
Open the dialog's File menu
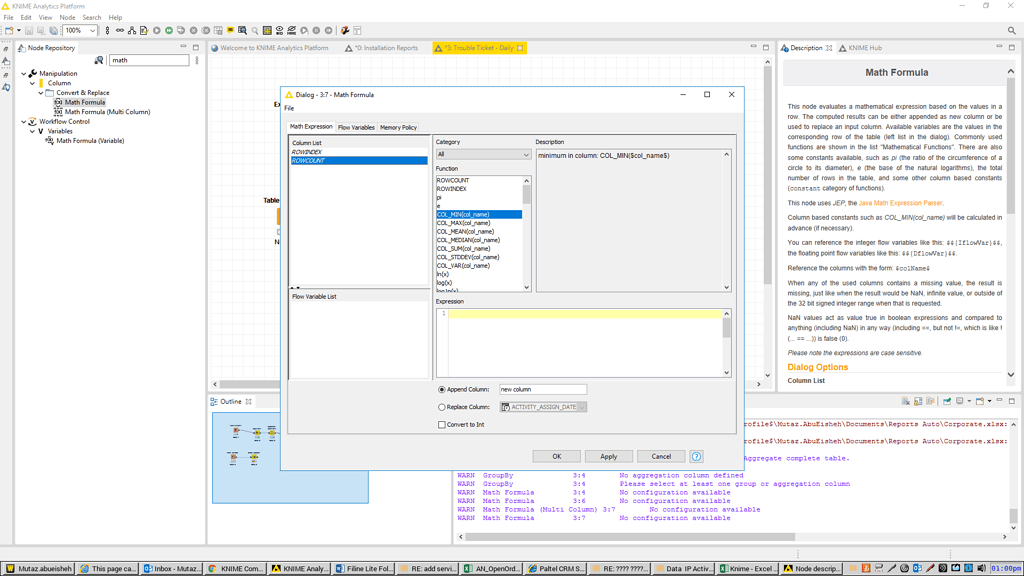coord(289,108)
